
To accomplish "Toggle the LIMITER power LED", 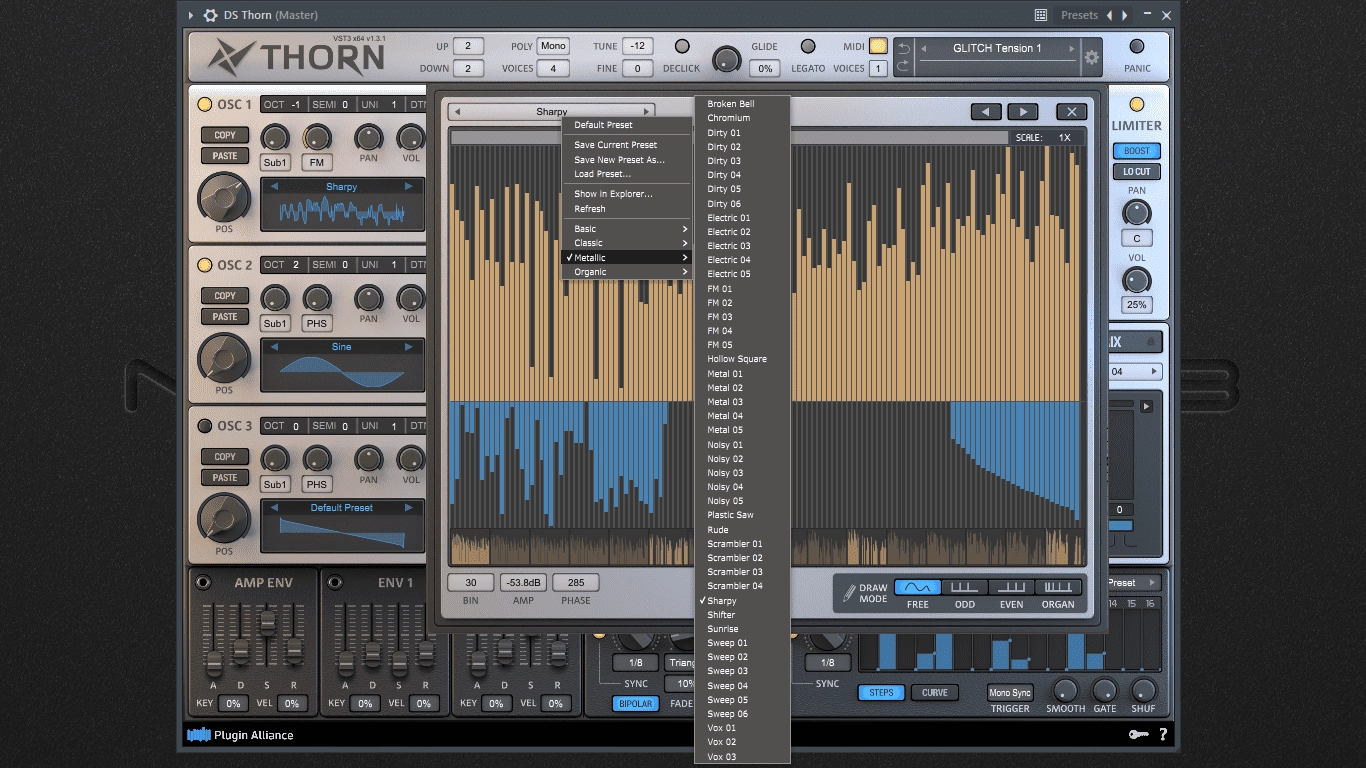I will 1136,104.
